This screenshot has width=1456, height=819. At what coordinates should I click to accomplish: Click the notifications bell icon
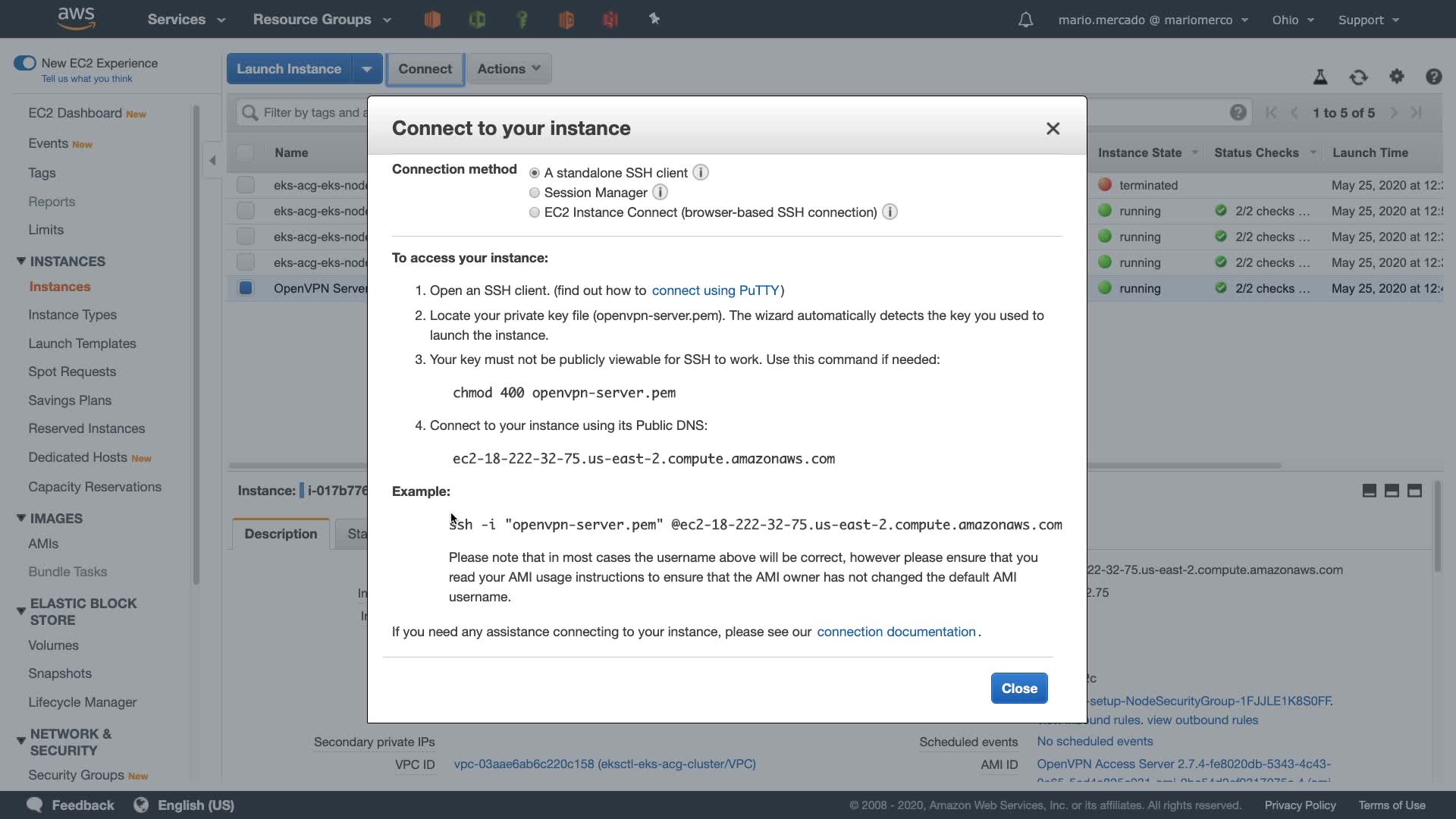[1025, 20]
